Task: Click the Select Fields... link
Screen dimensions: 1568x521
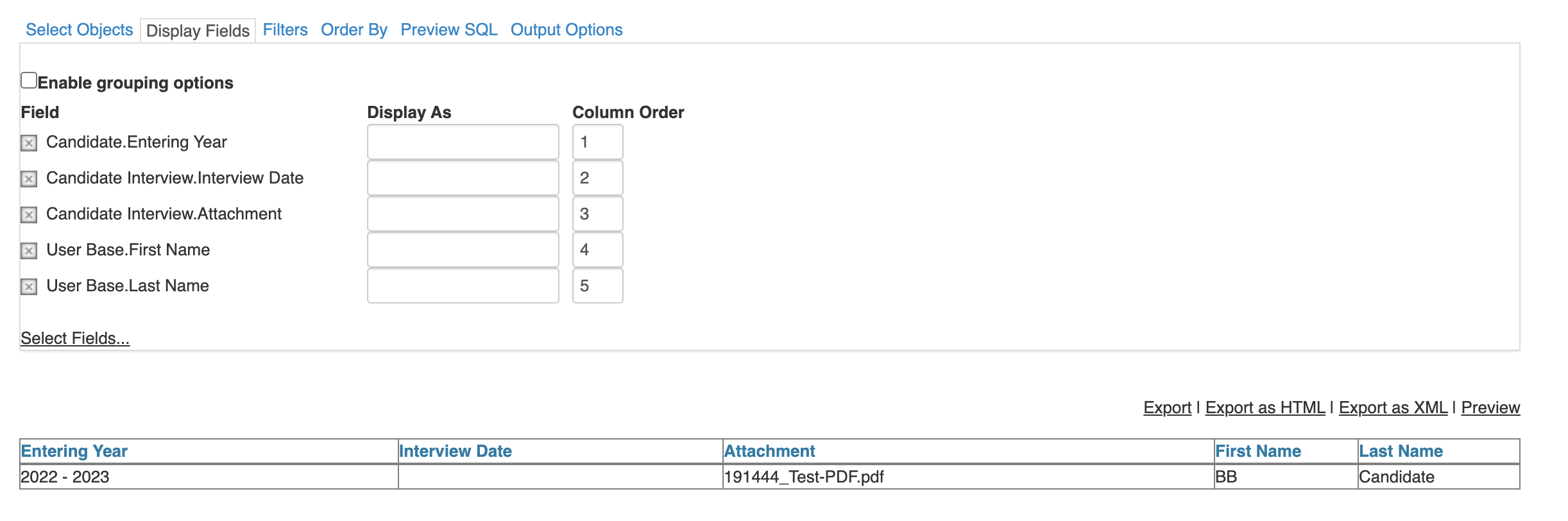Action: point(75,338)
